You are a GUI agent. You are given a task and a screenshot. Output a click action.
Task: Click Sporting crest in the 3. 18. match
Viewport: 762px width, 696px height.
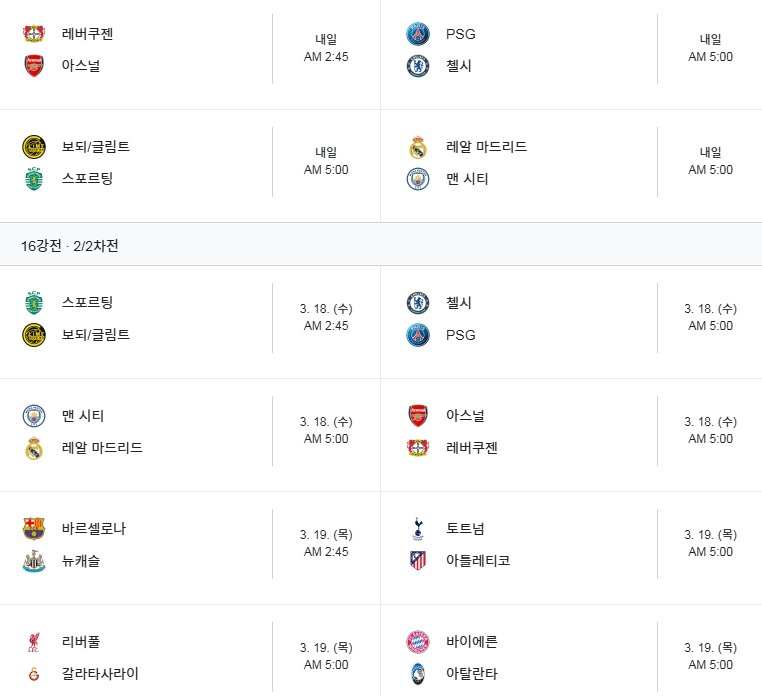click(34, 302)
